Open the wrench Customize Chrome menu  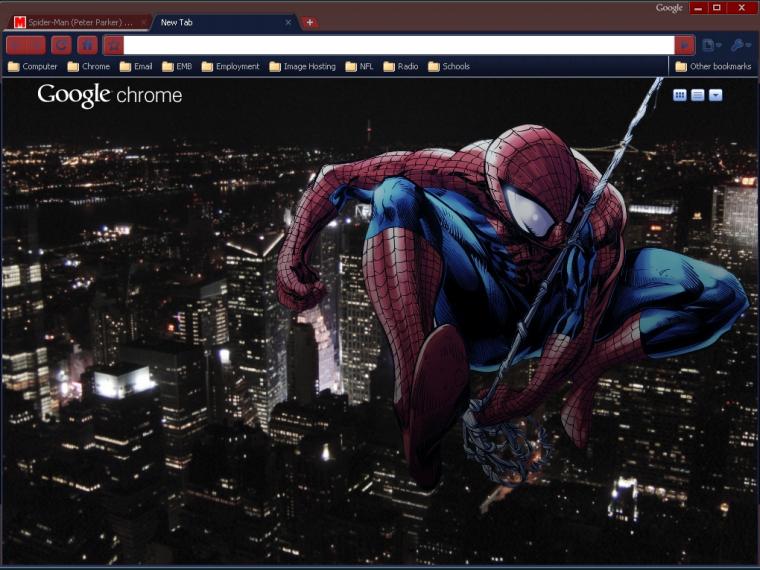[x=741, y=46]
